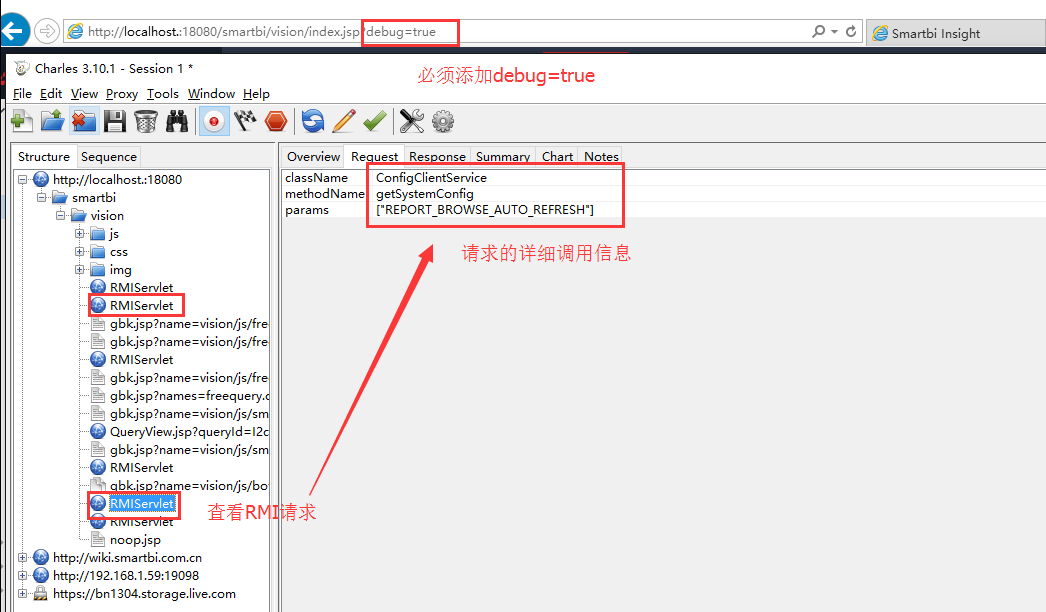The height and width of the screenshot is (612, 1046).
Task: Click the address bar search magnifier icon
Action: click(x=819, y=31)
